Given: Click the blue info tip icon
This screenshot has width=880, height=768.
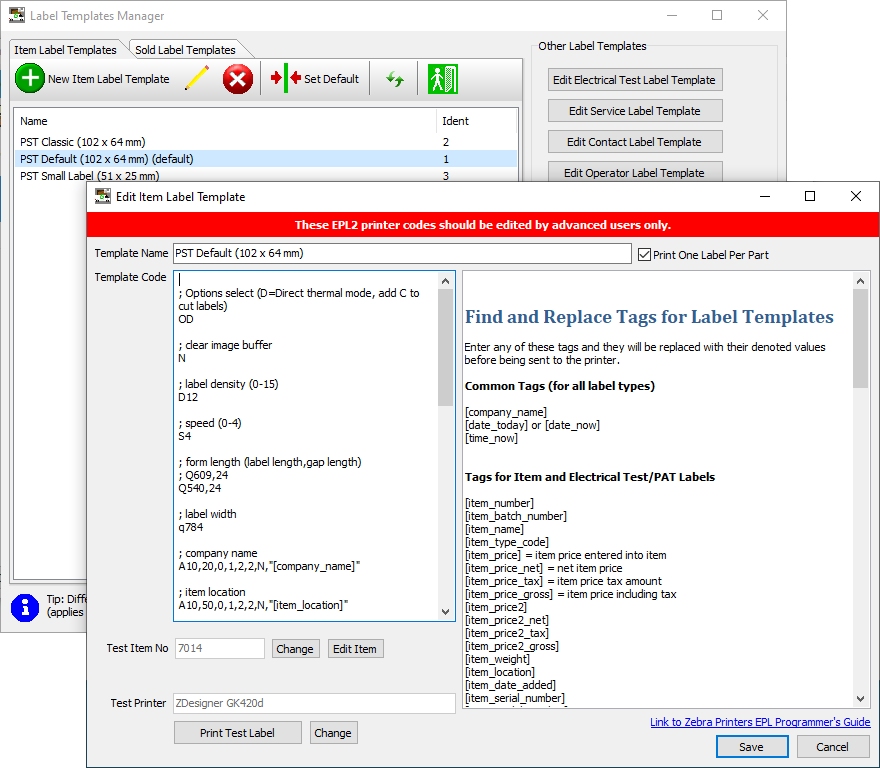Looking at the screenshot, I should tap(25, 606).
